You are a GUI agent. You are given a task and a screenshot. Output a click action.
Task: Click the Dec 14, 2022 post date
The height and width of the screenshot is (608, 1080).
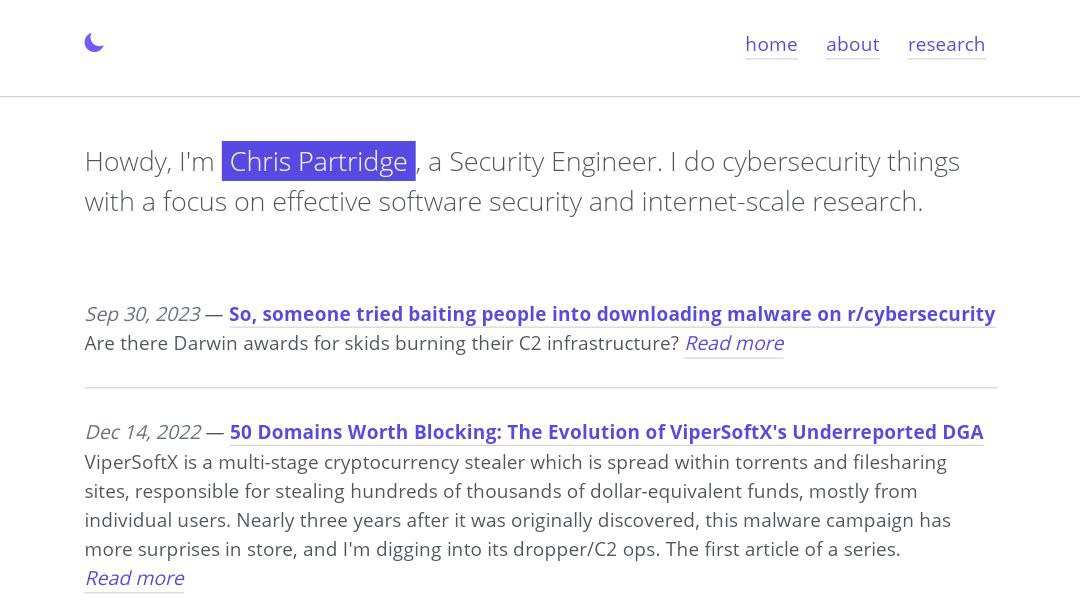pos(143,432)
